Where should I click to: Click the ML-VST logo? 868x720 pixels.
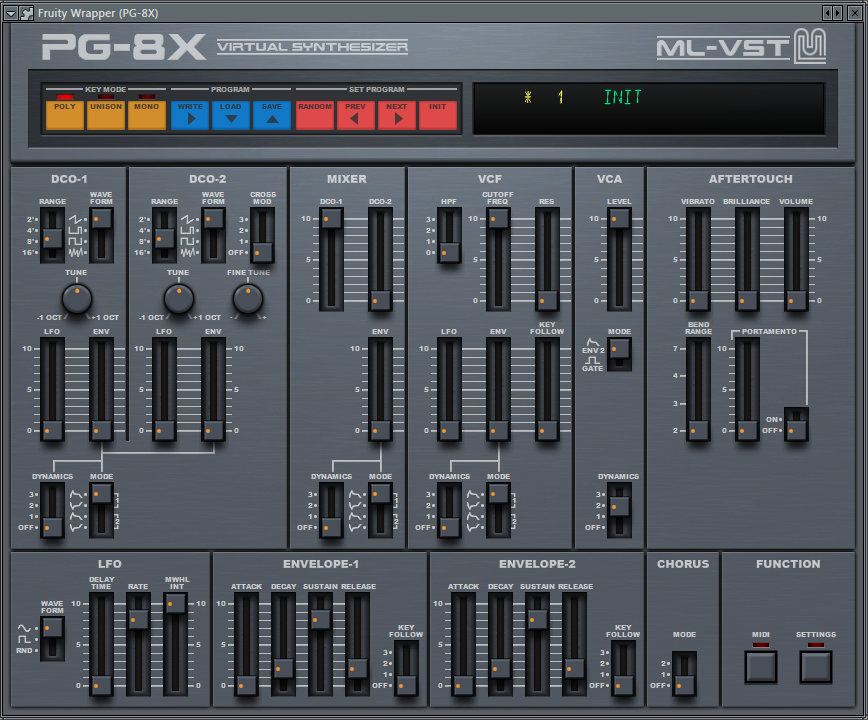click(x=740, y=47)
